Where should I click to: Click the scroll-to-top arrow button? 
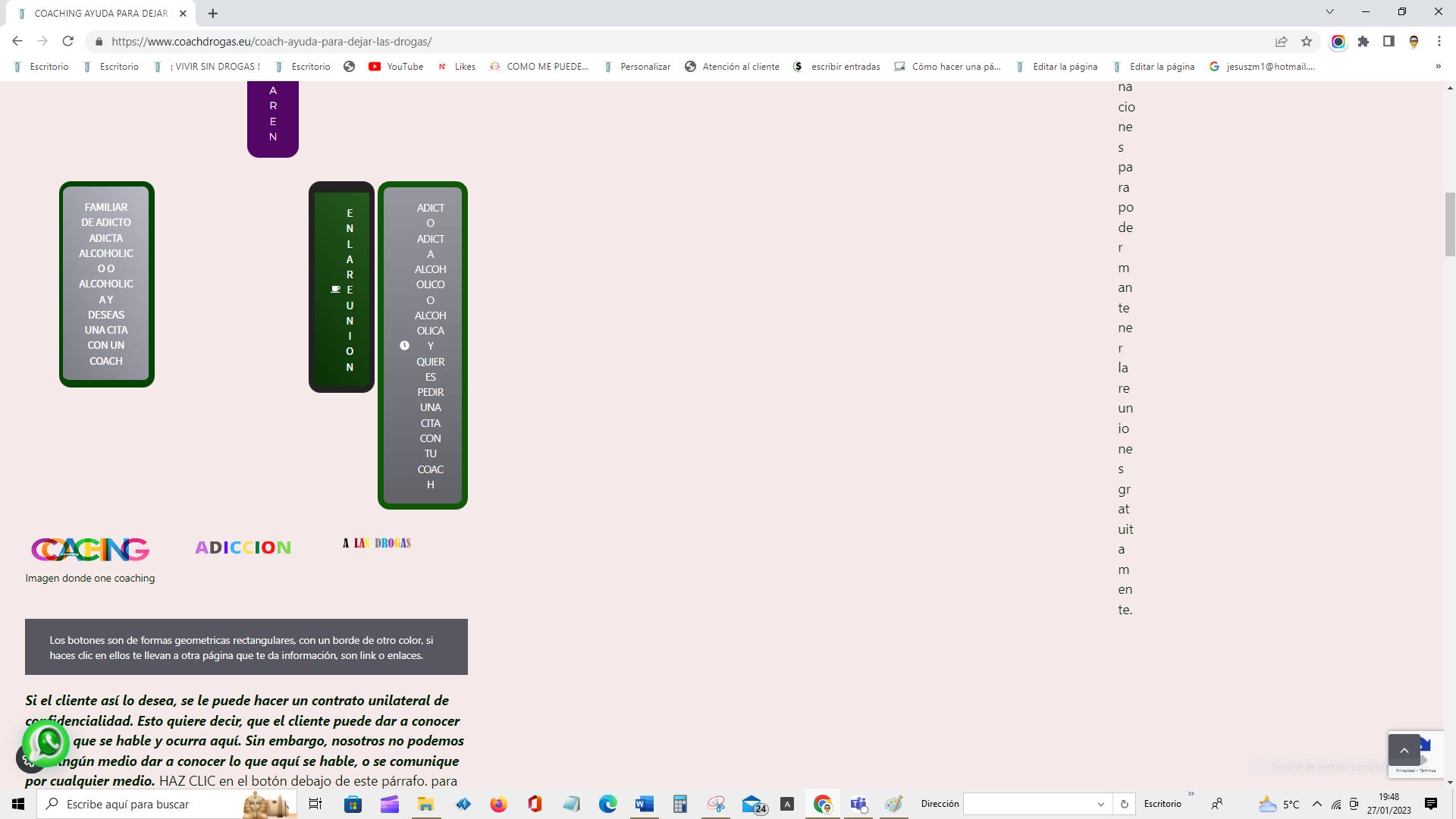(1404, 750)
